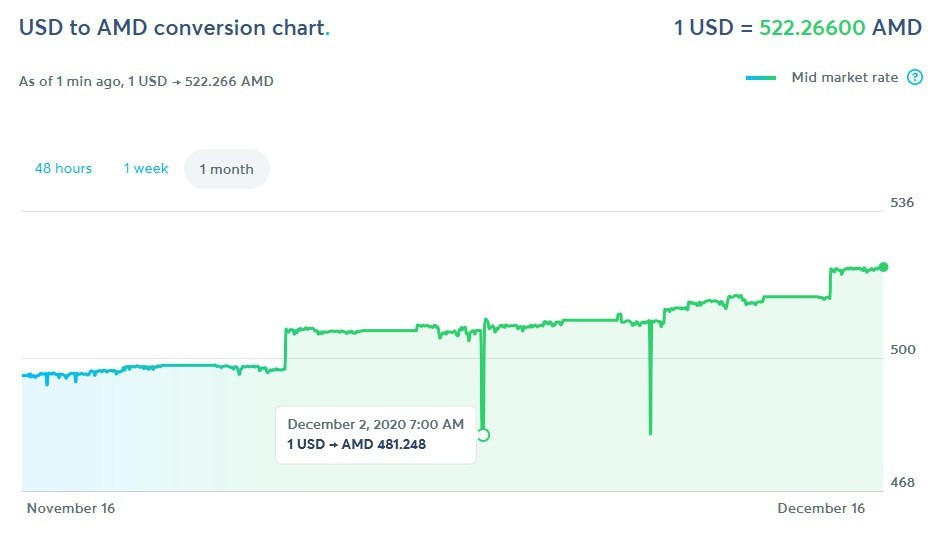This screenshot has width=951, height=539.
Task: Click the USD to AMD conversion chart heading
Action: pos(173,28)
